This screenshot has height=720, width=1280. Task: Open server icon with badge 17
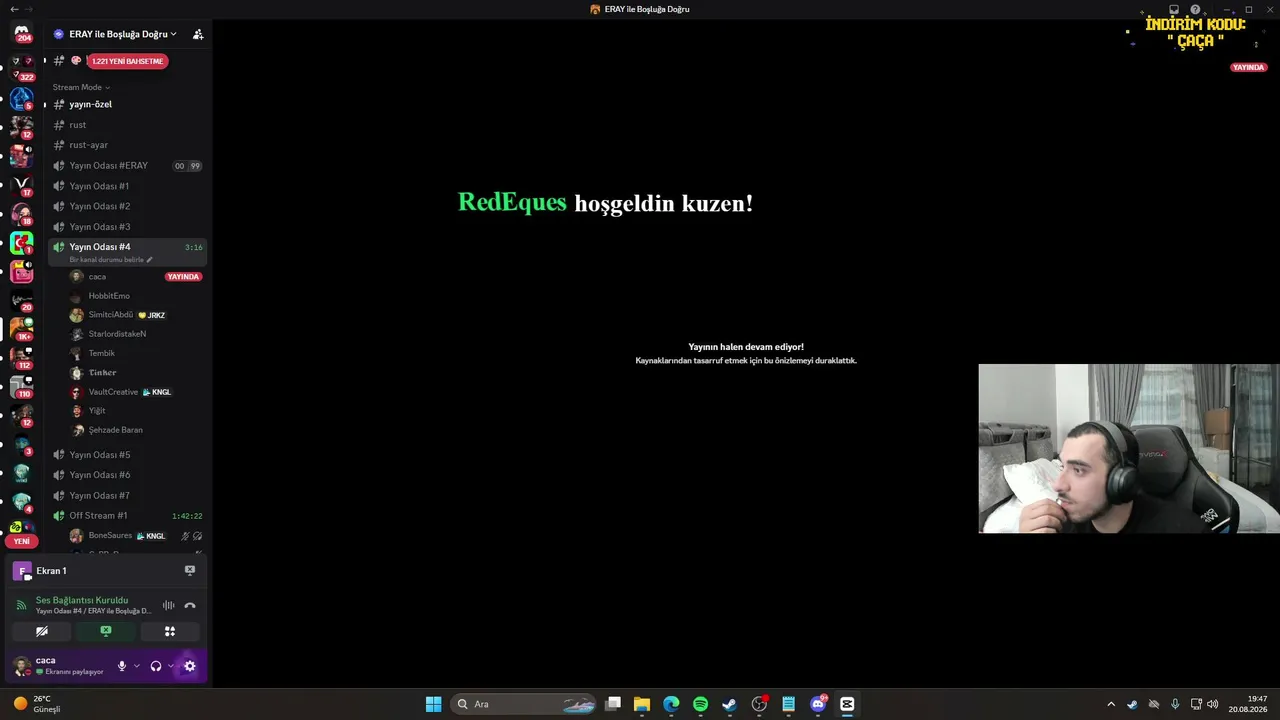pos(22,186)
